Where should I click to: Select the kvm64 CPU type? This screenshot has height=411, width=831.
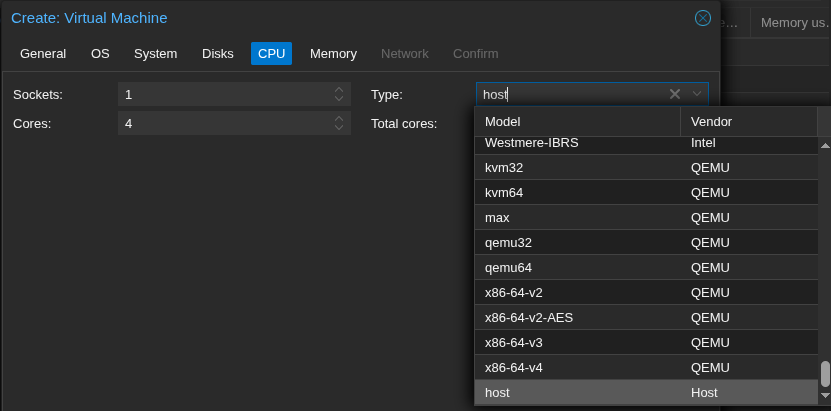tap(504, 192)
